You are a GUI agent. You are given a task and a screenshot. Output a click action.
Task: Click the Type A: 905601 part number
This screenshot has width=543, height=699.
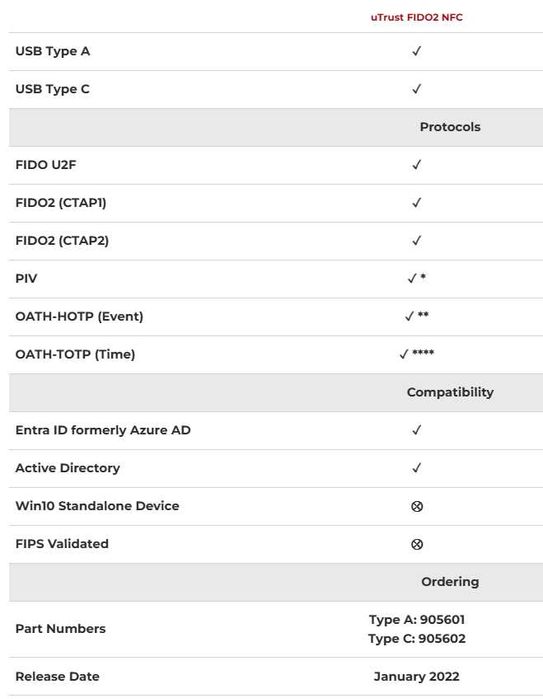click(417, 620)
